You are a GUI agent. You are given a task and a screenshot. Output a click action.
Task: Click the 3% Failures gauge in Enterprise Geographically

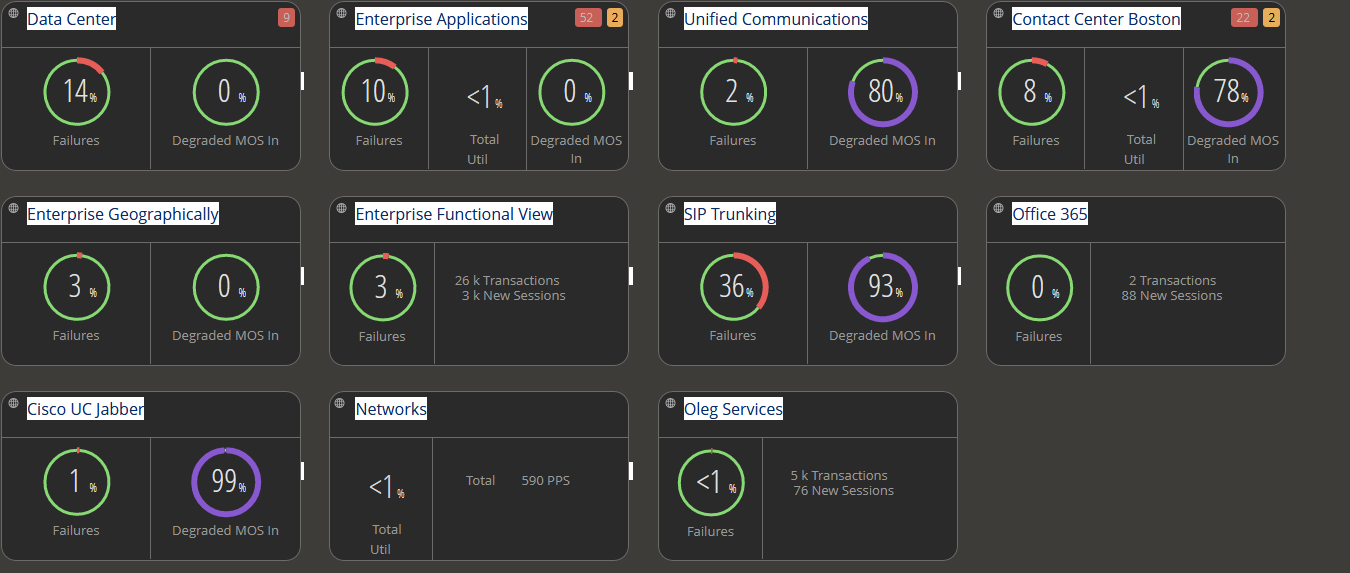77,286
